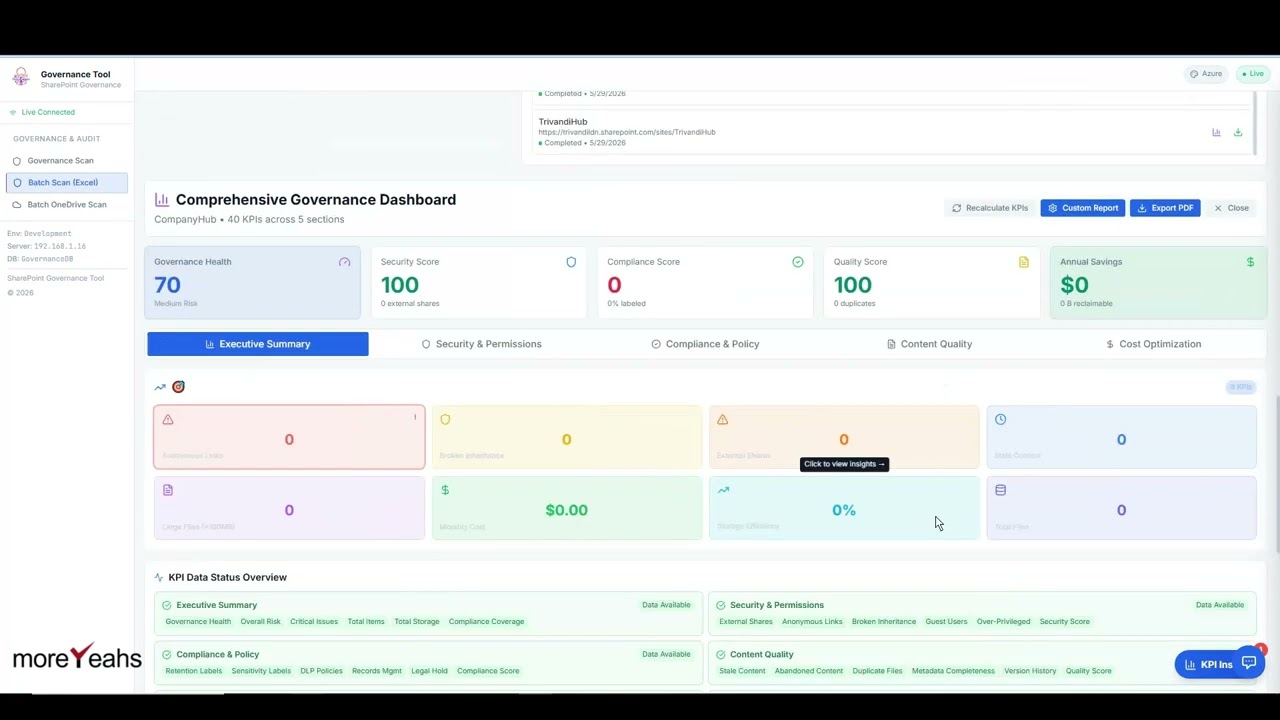This screenshot has height=720, width=1280.
Task: Open the External Shares KPI card with insights tooltip
Action: (x=844, y=437)
